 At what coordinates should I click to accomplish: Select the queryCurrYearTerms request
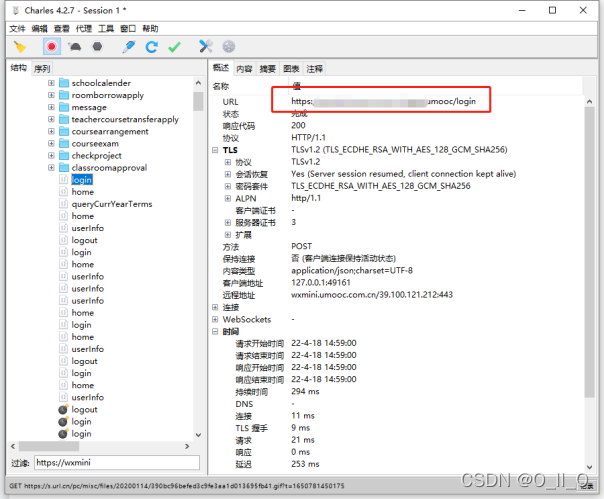point(112,204)
